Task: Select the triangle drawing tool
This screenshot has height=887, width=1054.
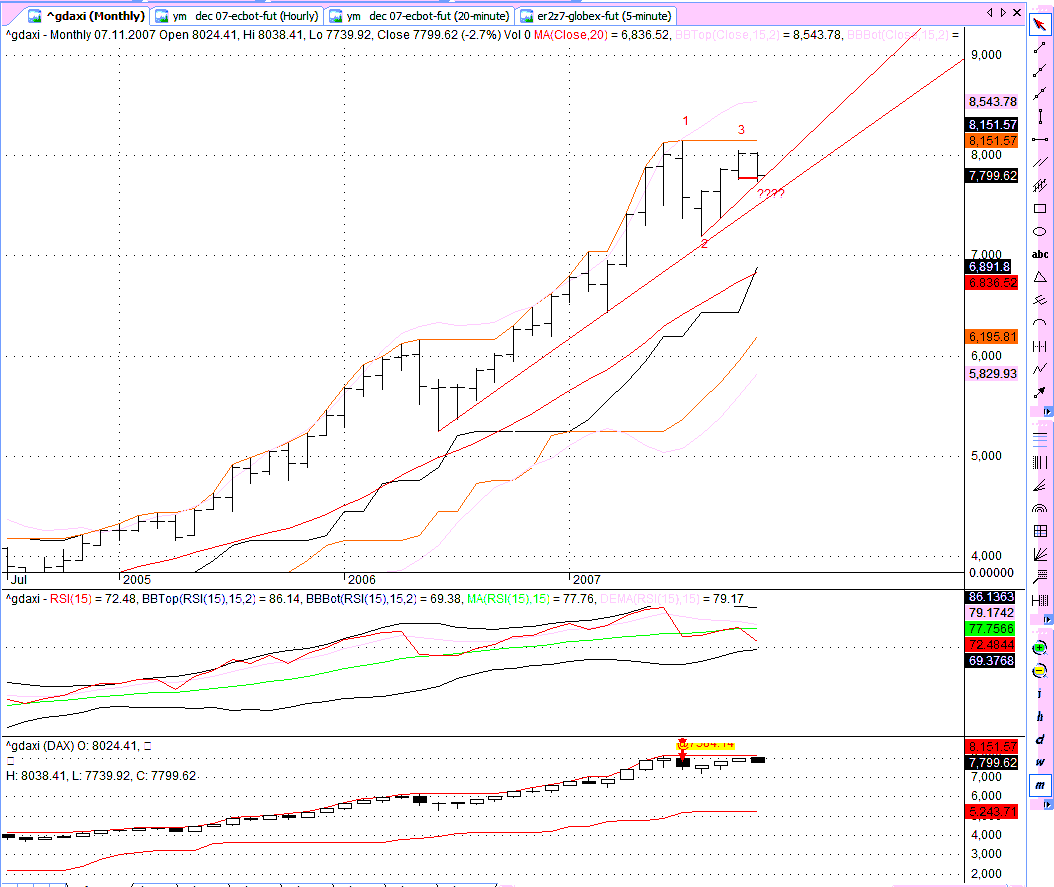Action: click(x=1040, y=277)
